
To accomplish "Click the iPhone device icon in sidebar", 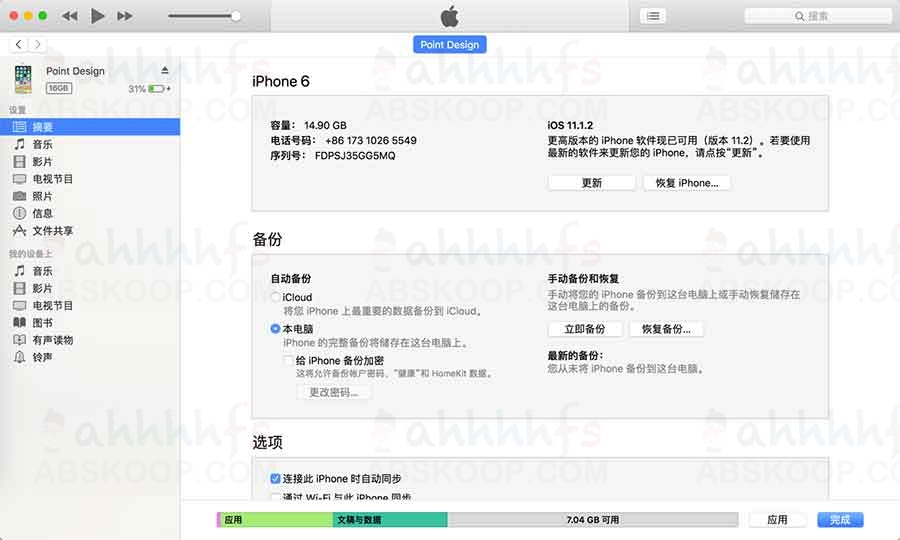I will (24, 79).
